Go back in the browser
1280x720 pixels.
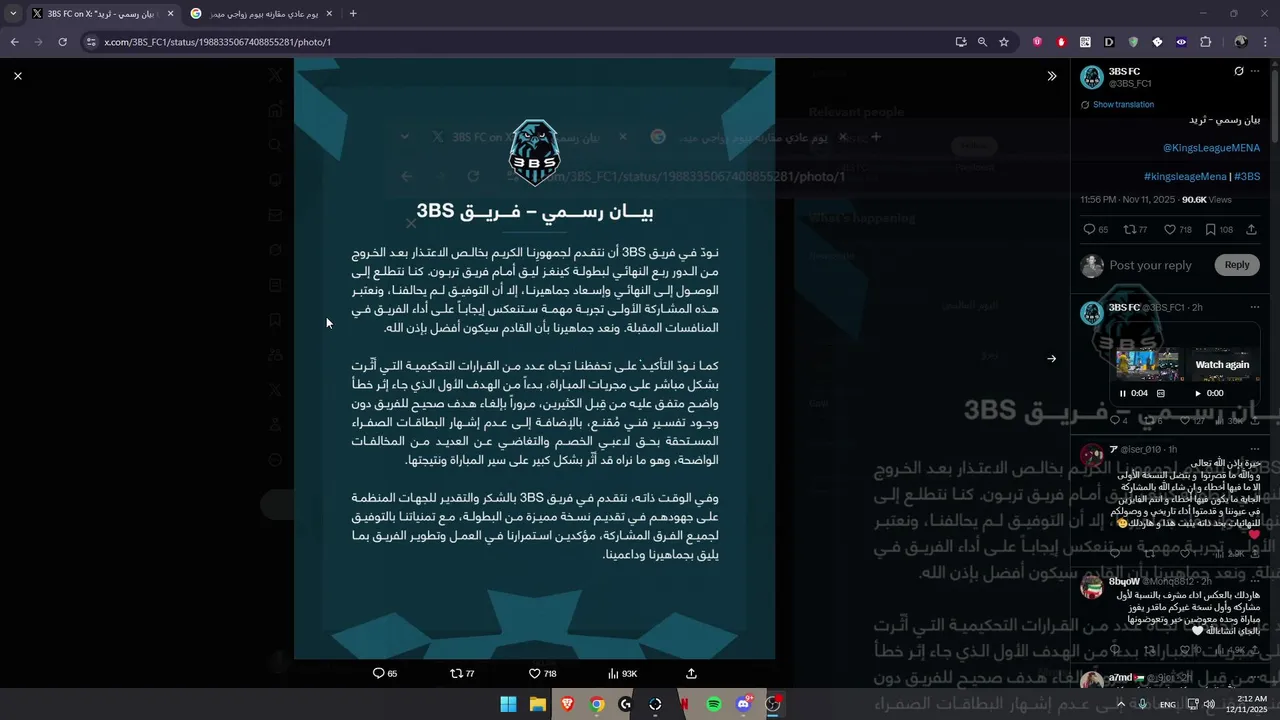(14, 42)
